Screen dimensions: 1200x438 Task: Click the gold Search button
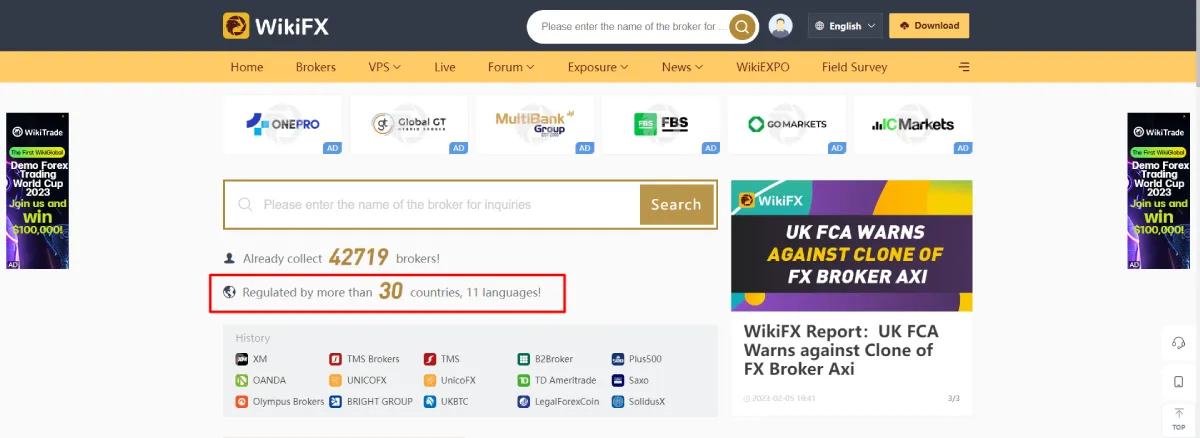coord(676,204)
